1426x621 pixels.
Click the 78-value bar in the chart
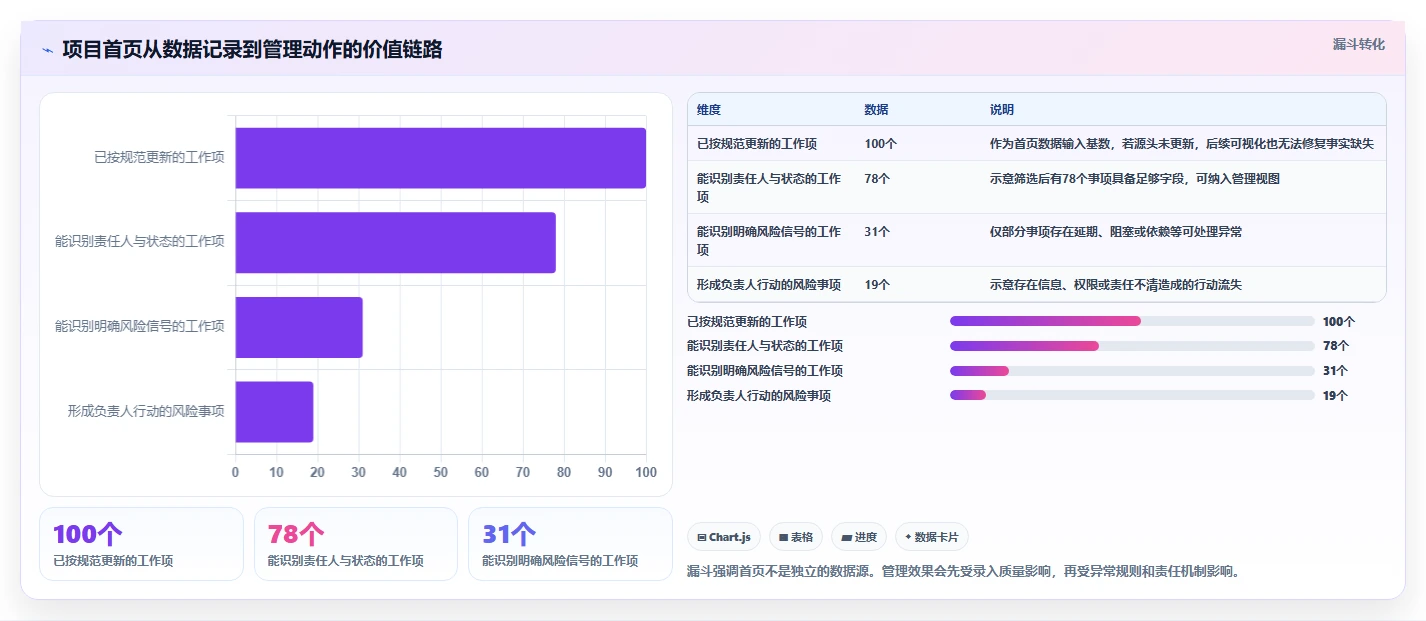(x=395, y=242)
